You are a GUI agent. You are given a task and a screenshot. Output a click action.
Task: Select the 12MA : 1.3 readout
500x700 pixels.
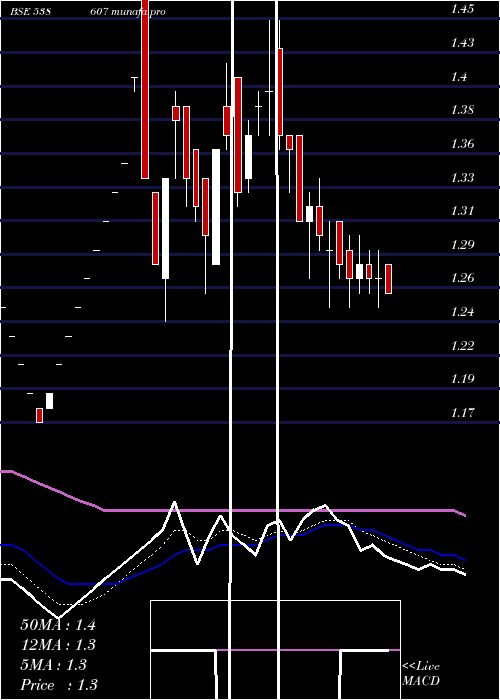pyautogui.click(x=58, y=645)
